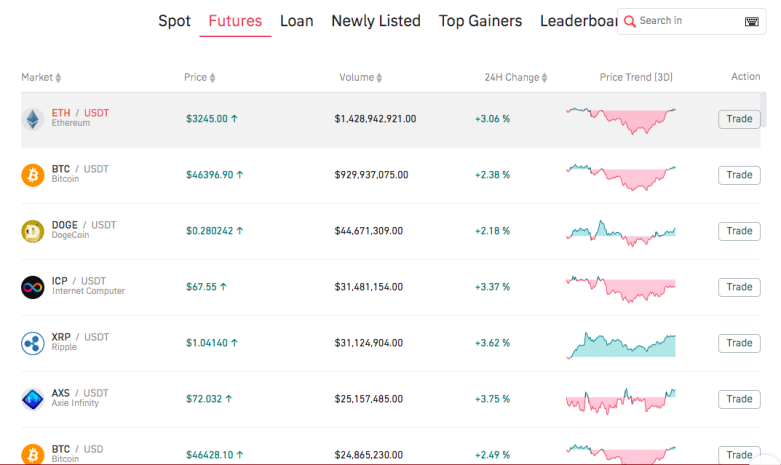
Task: Open the Leaderboard tab
Action: (578, 21)
